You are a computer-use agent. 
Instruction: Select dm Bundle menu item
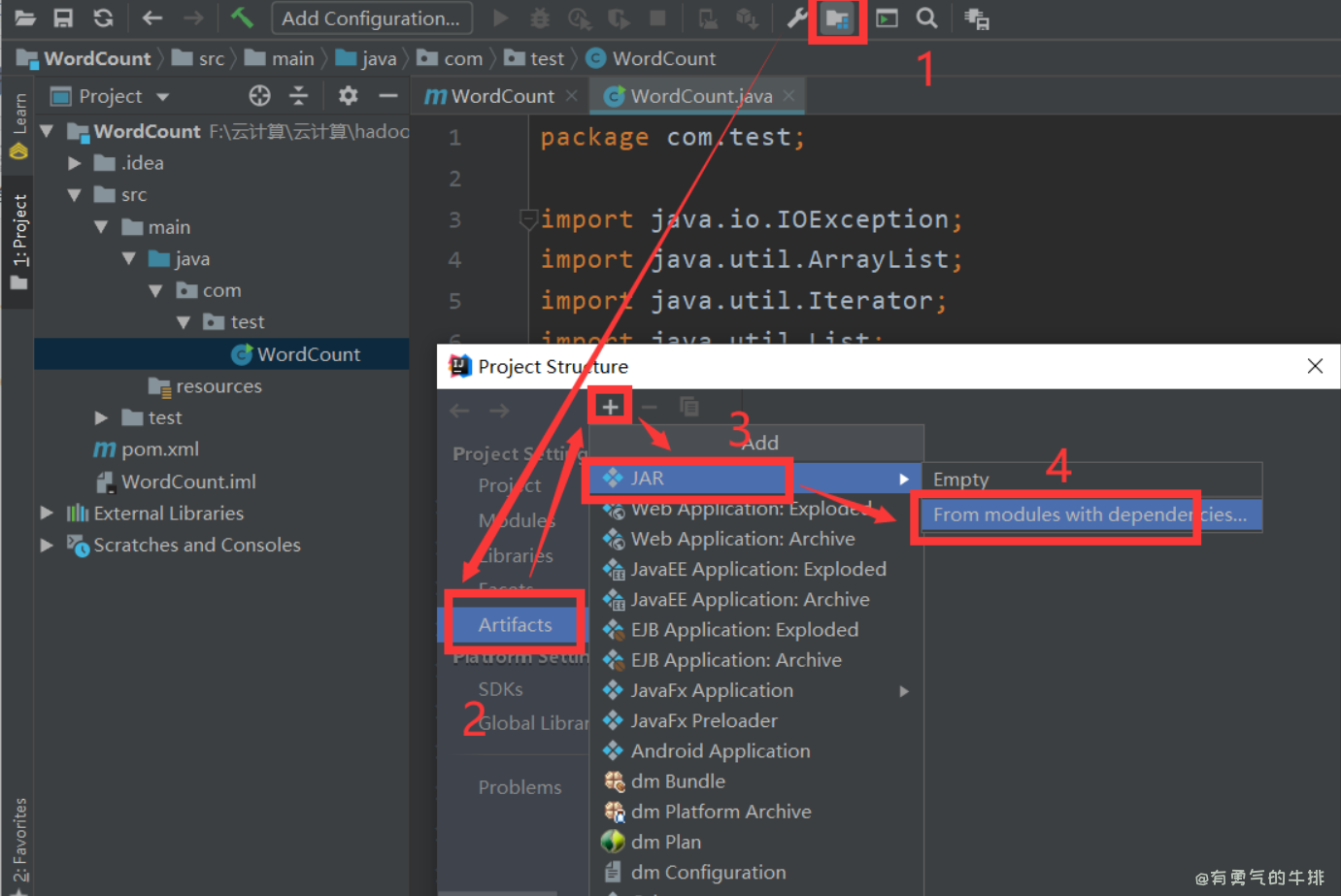pyautogui.click(x=754, y=781)
